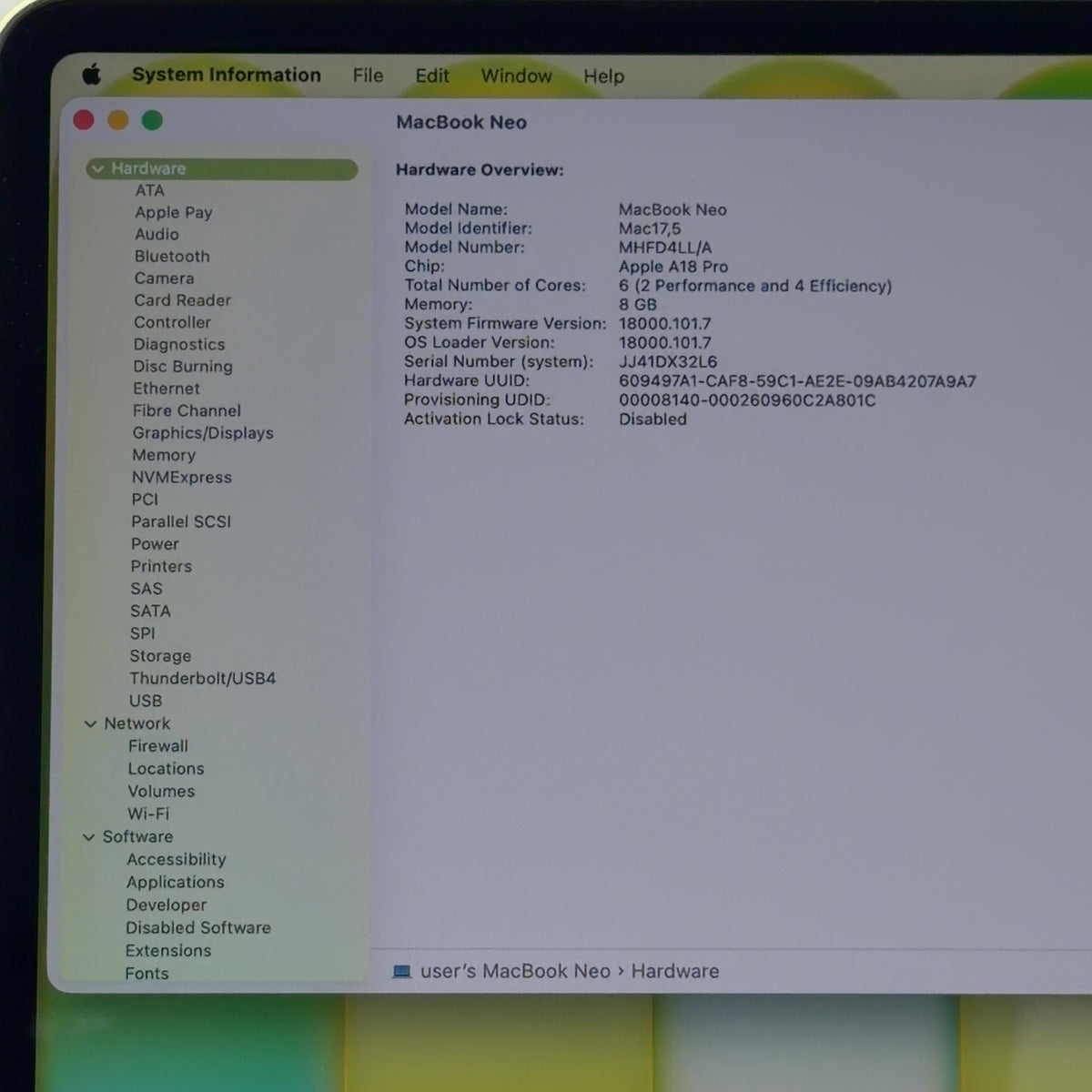Select Wi-Fi under Network
This screenshot has height=1092, width=1092.
(148, 814)
